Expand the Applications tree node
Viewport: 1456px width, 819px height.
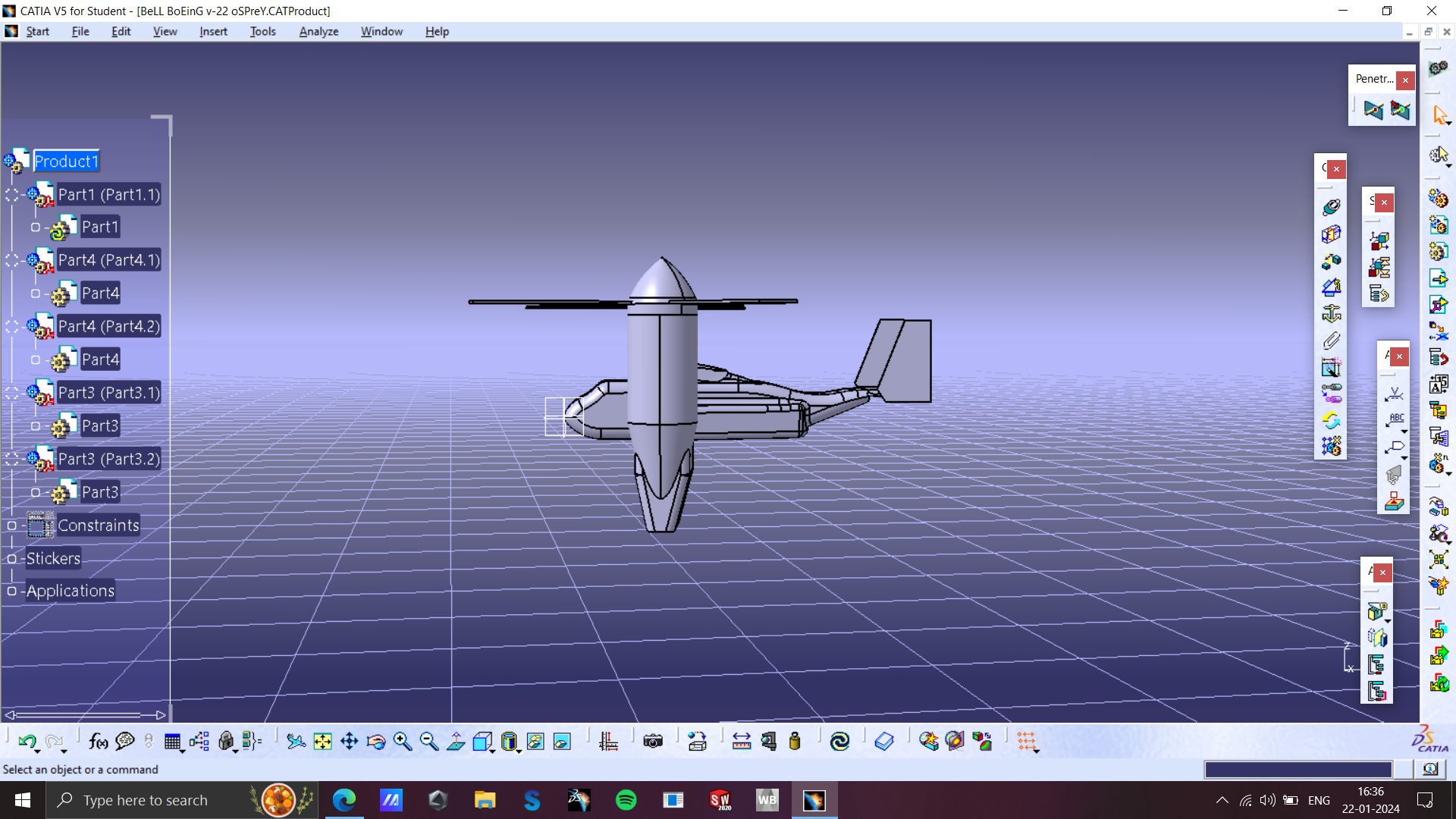[x=11, y=591]
